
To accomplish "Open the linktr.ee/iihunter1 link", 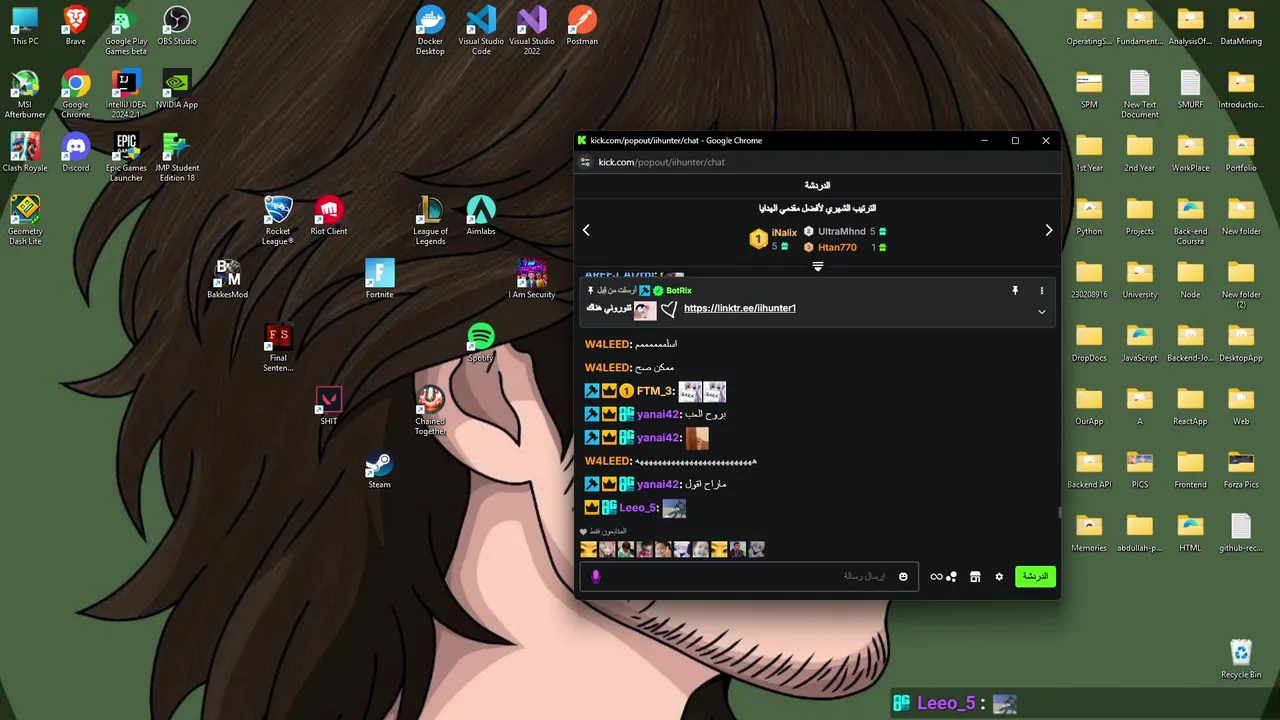I will click(740, 308).
